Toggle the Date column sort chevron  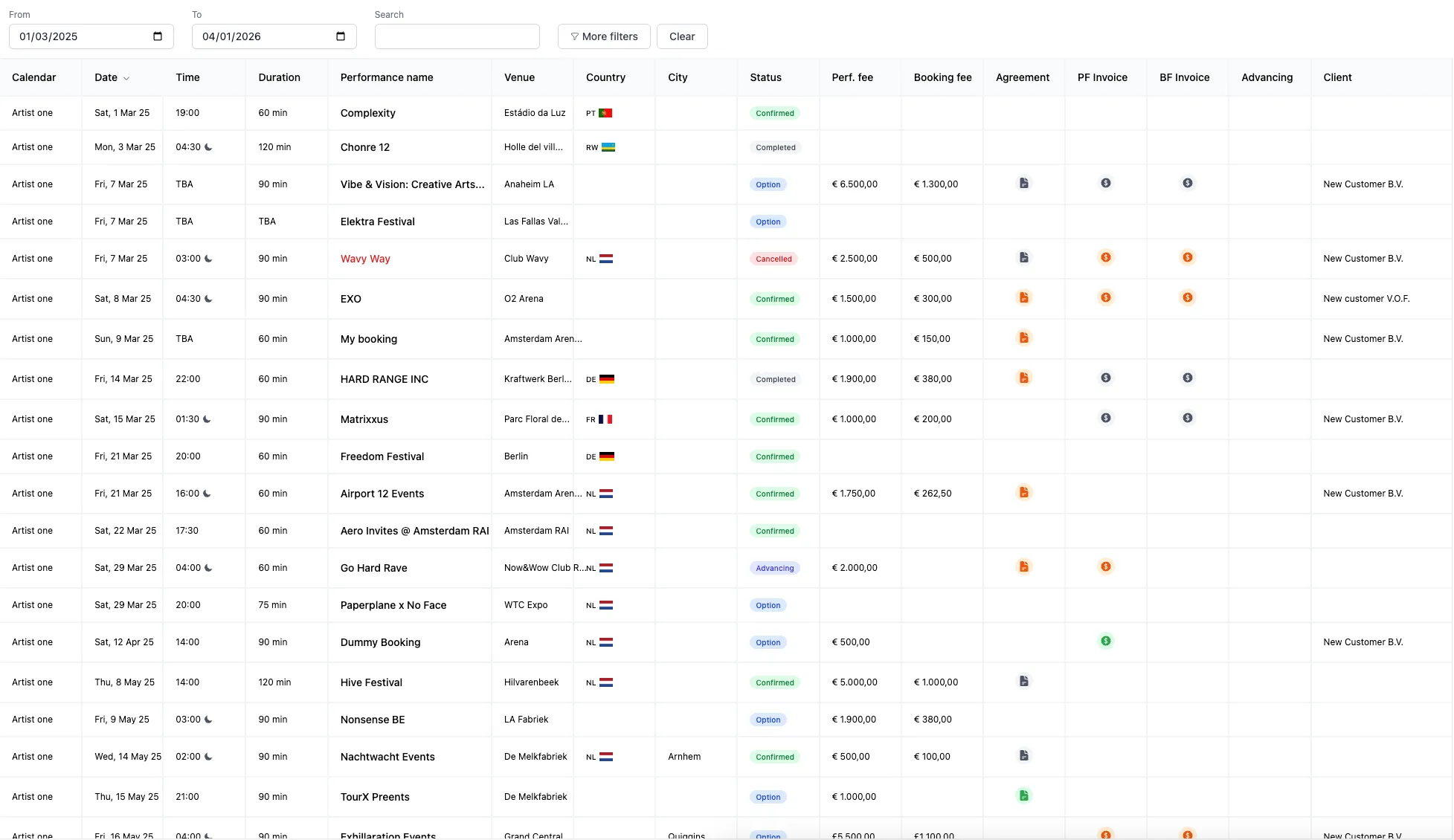coord(125,77)
